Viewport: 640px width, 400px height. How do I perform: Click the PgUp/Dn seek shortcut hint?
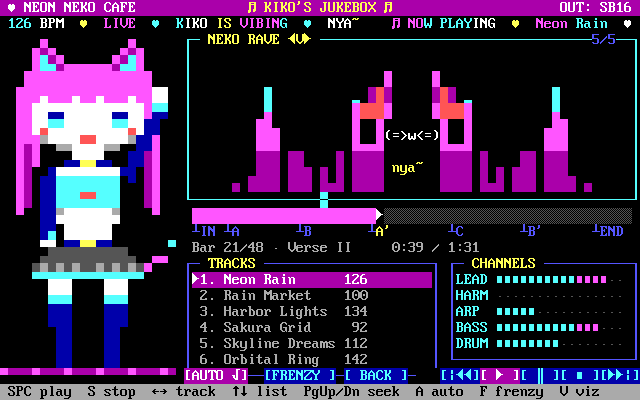pos(351,391)
